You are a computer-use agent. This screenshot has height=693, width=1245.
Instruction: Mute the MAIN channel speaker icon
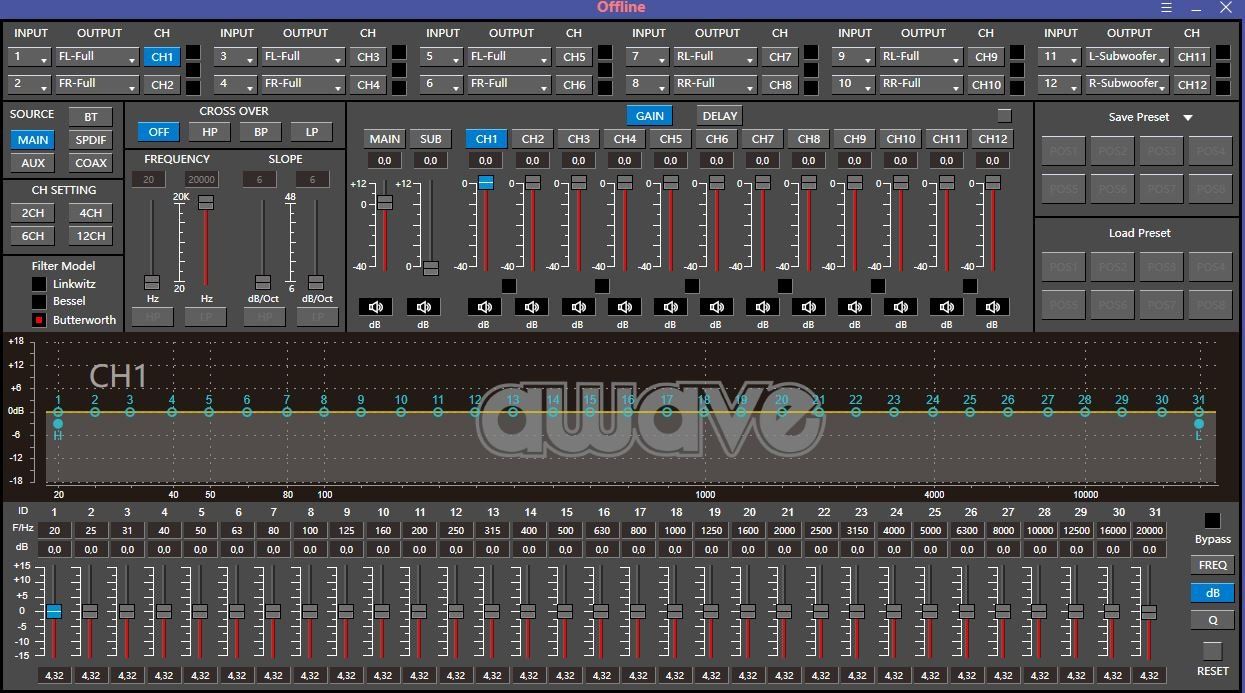375,307
